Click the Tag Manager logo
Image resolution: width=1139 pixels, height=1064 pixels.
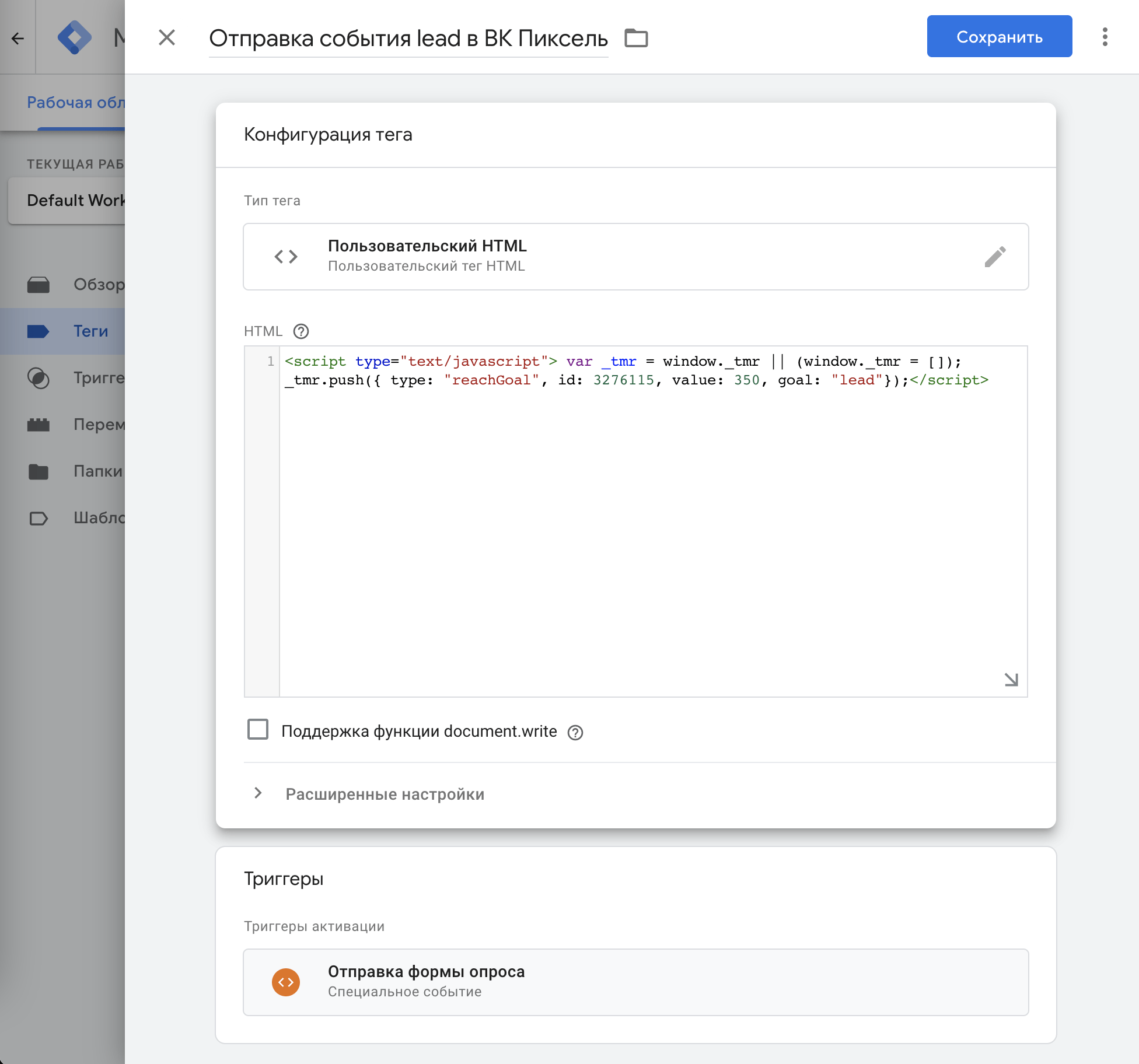(75, 37)
